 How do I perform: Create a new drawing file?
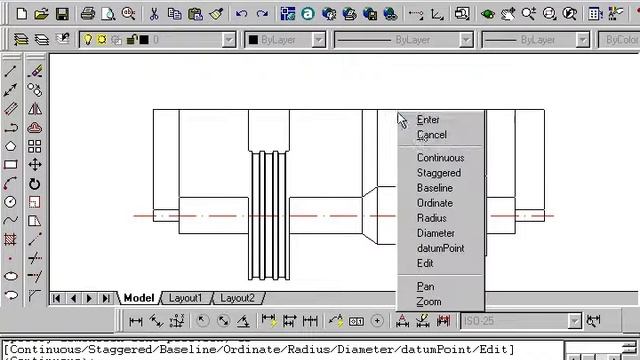22,14
